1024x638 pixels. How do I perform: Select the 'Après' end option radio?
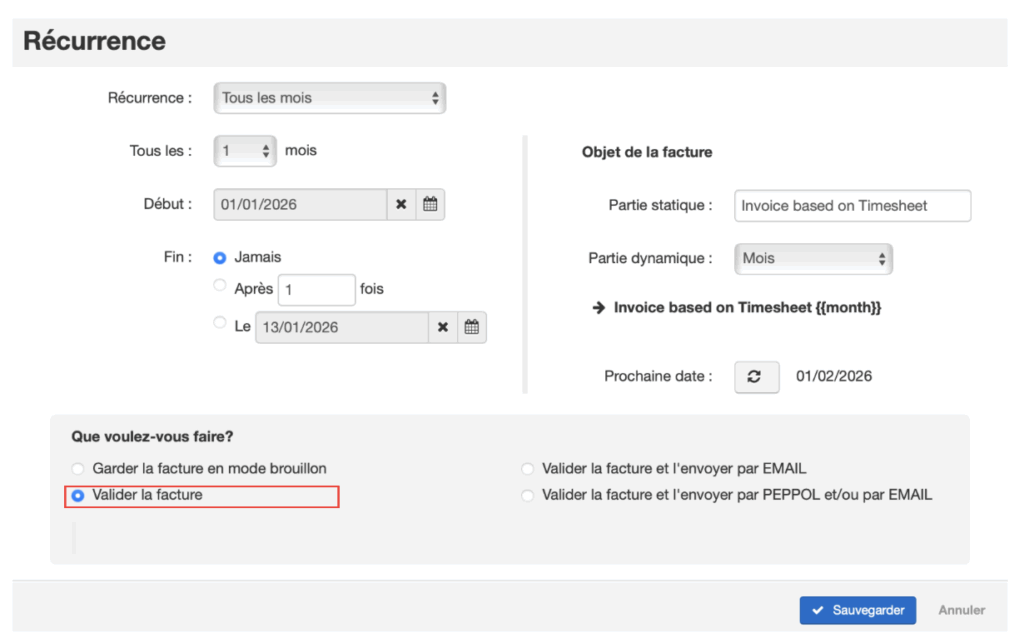220,286
